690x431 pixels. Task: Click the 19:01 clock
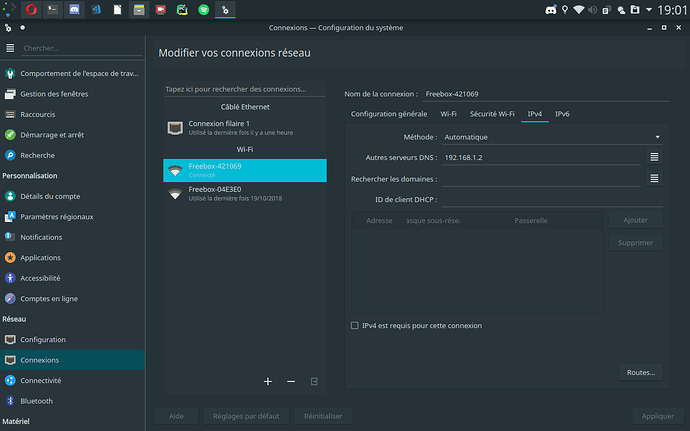coord(672,10)
